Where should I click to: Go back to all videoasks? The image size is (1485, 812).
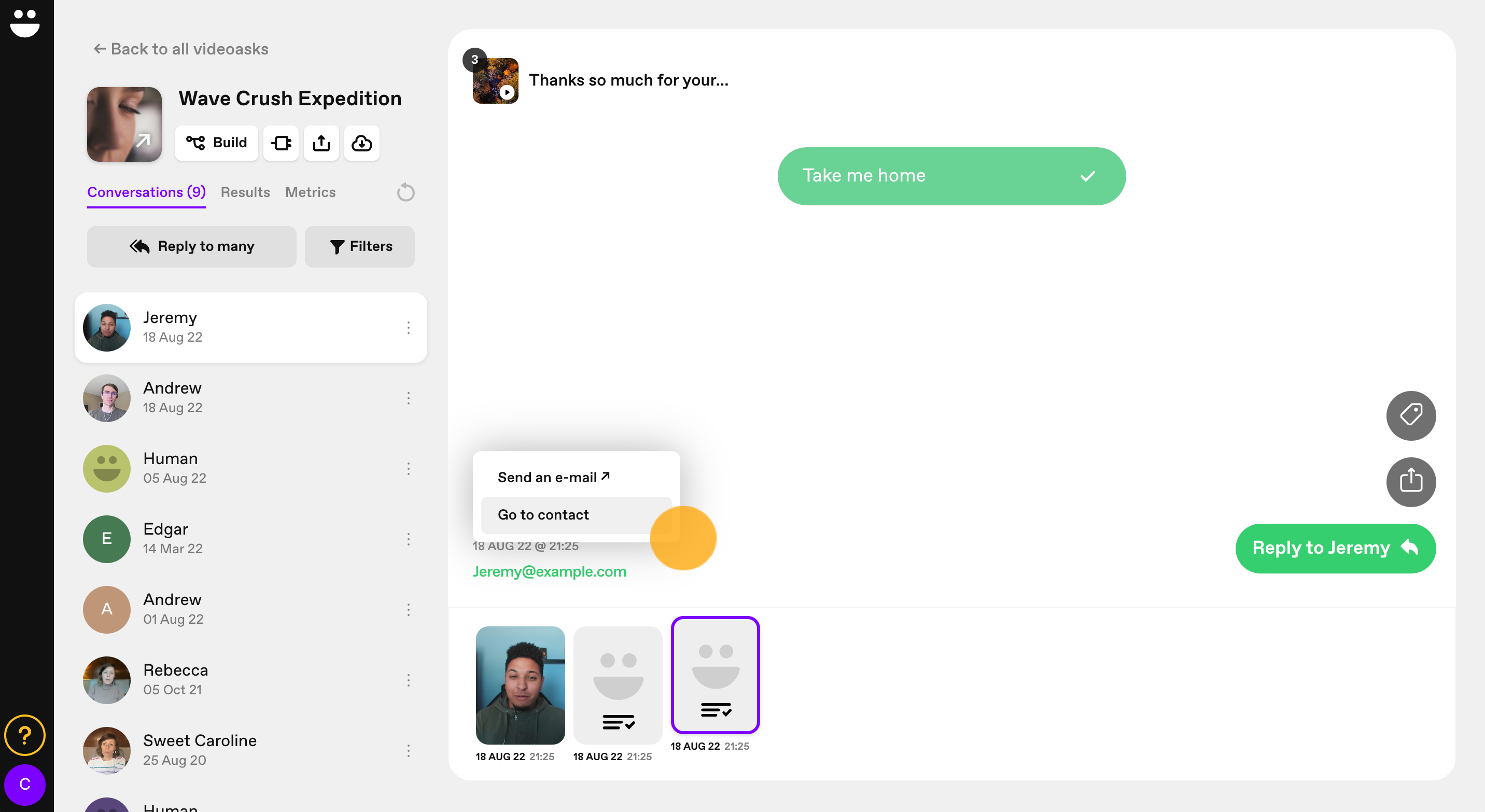click(181, 49)
